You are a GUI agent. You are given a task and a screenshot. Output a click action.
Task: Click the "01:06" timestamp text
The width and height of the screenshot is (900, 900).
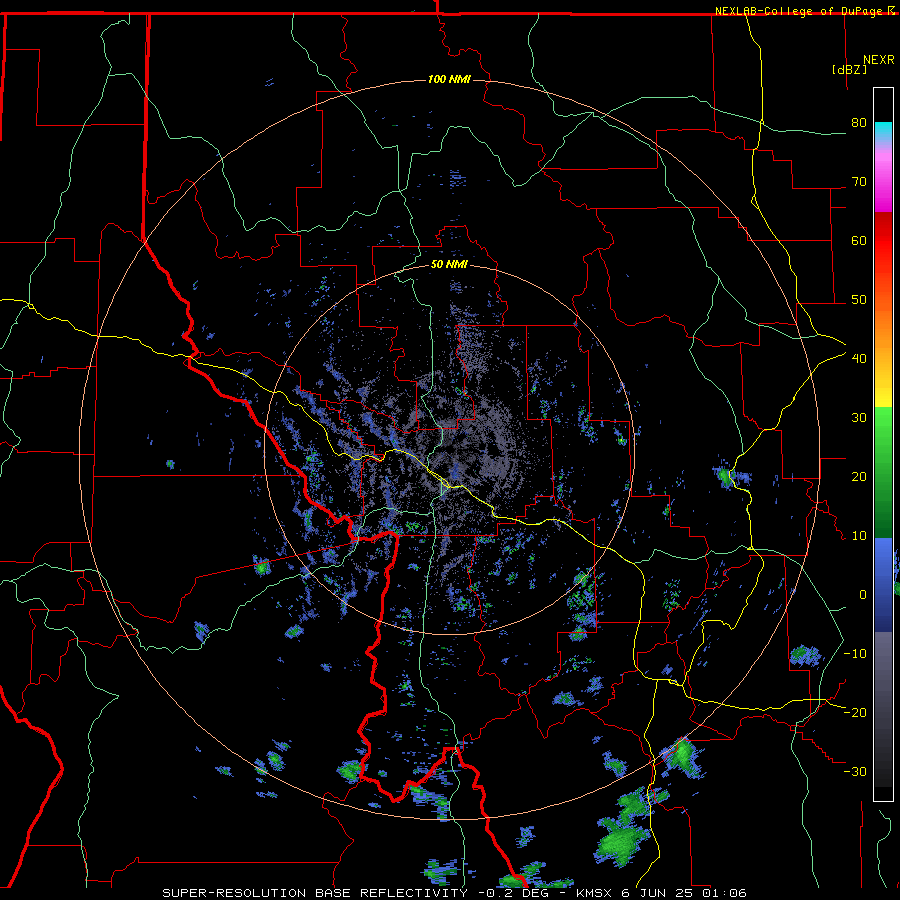tap(724, 893)
